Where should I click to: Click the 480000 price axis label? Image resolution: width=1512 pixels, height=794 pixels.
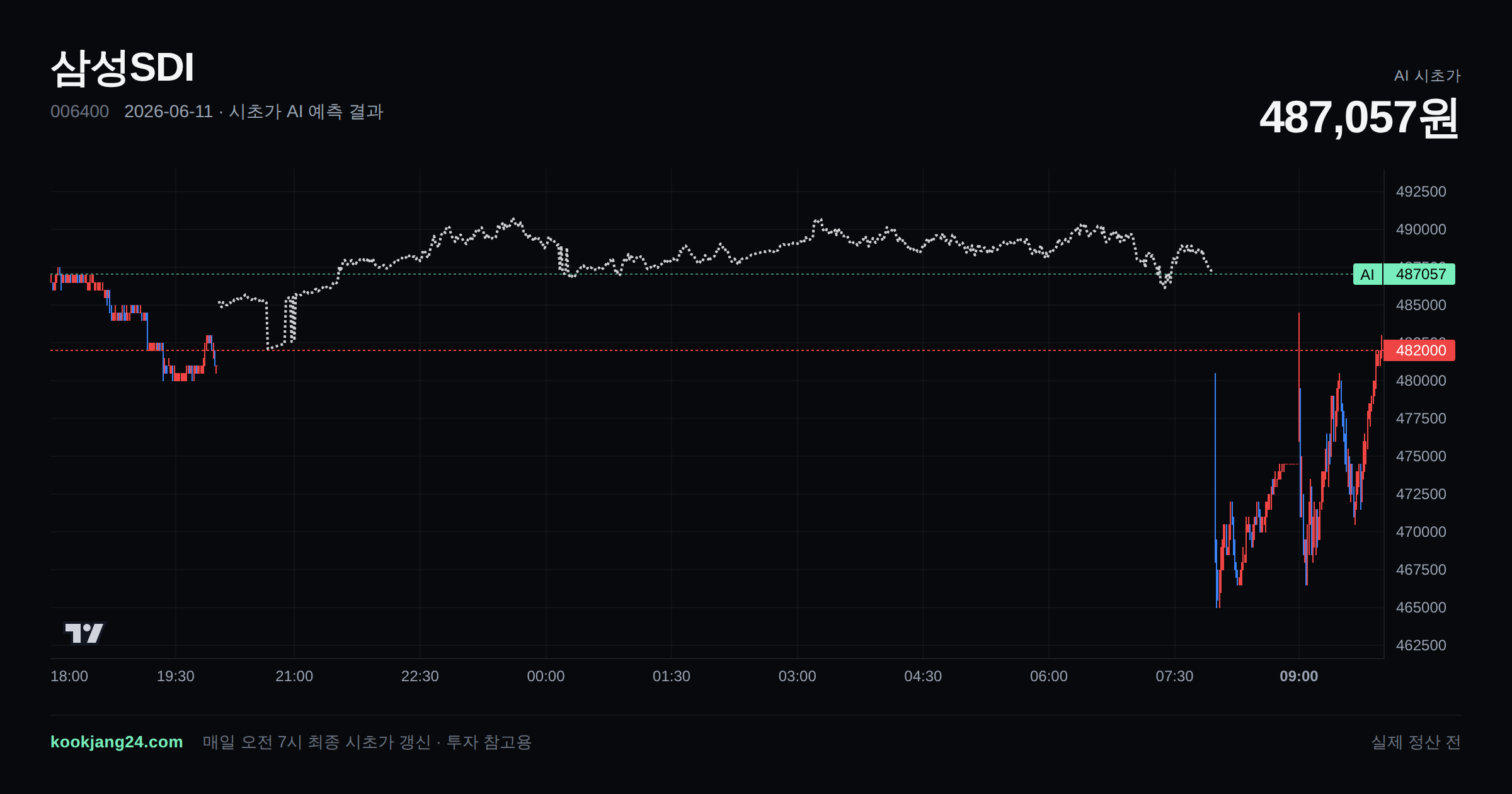click(1421, 381)
